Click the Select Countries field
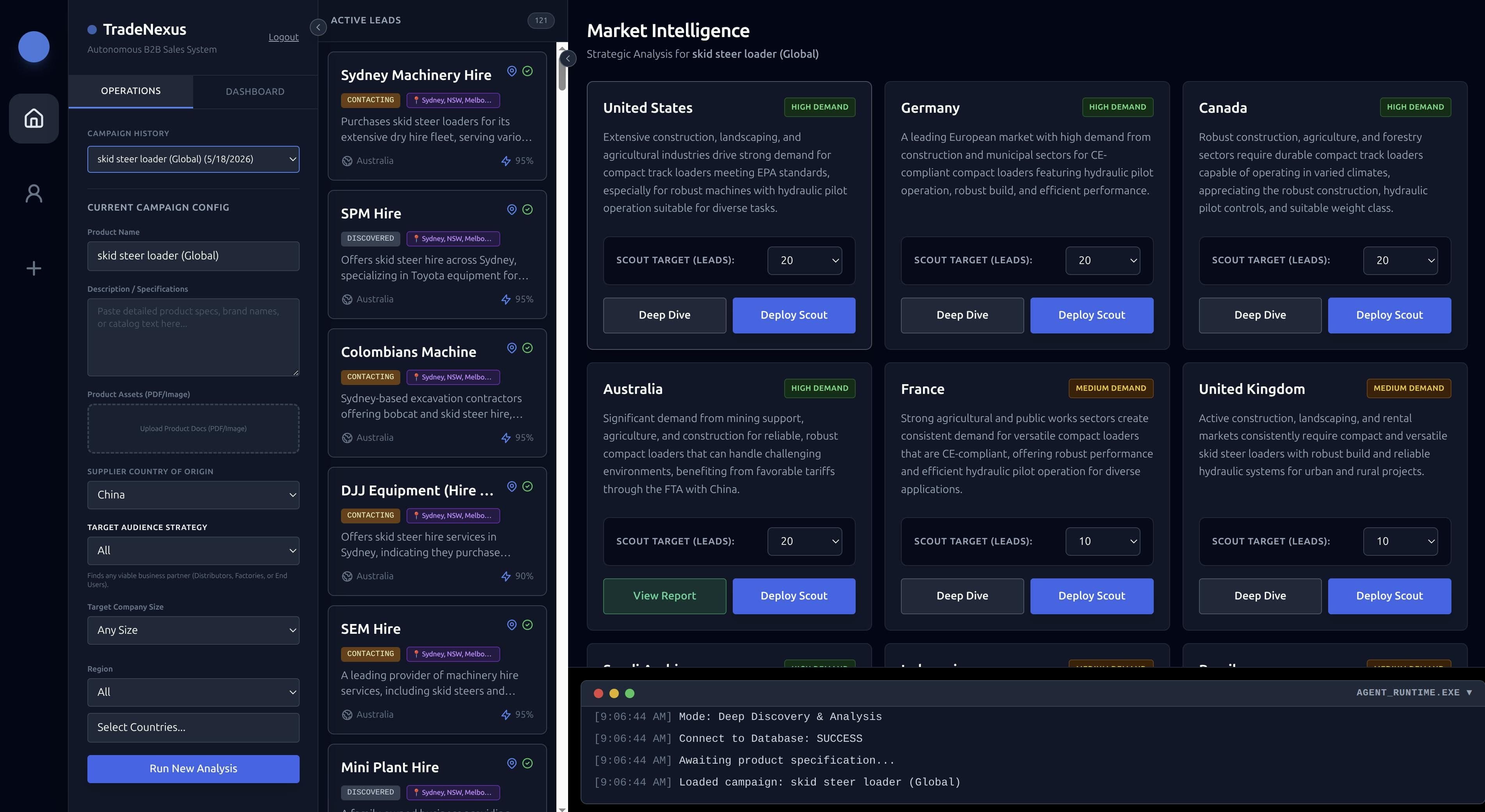The image size is (1485, 812). click(193, 727)
